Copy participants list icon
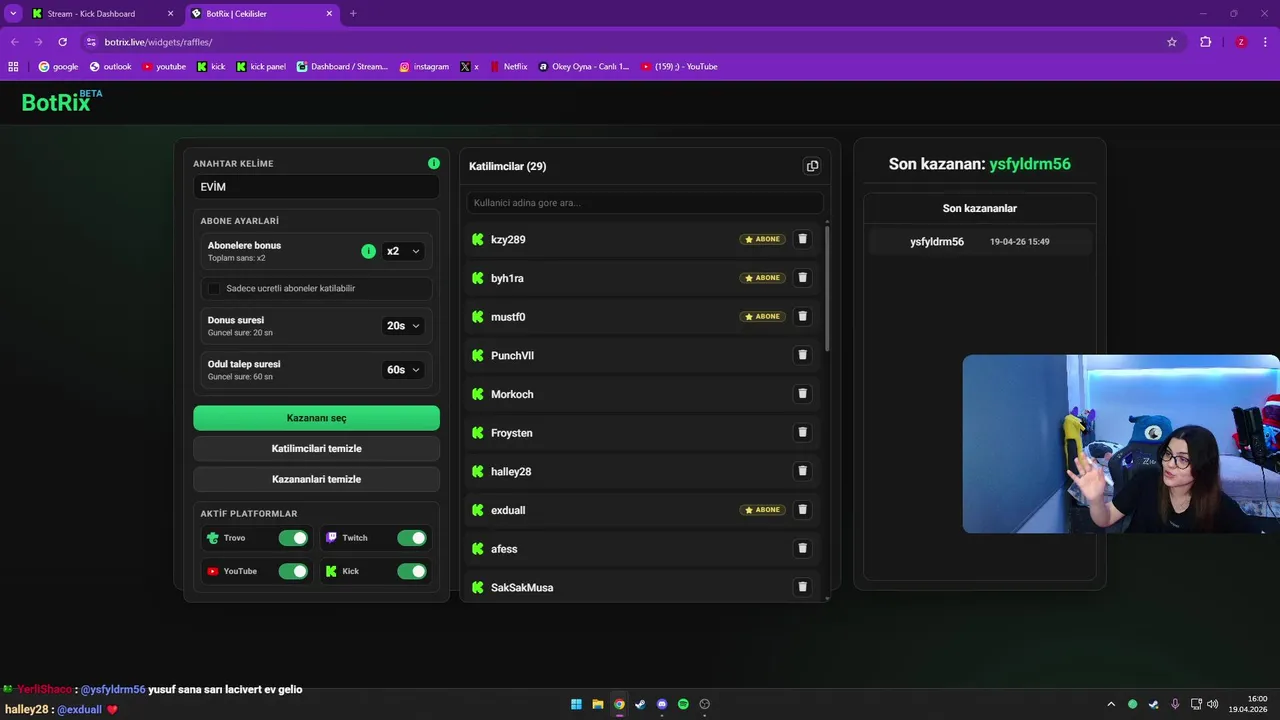1280x720 pixels. coord(812,166)
